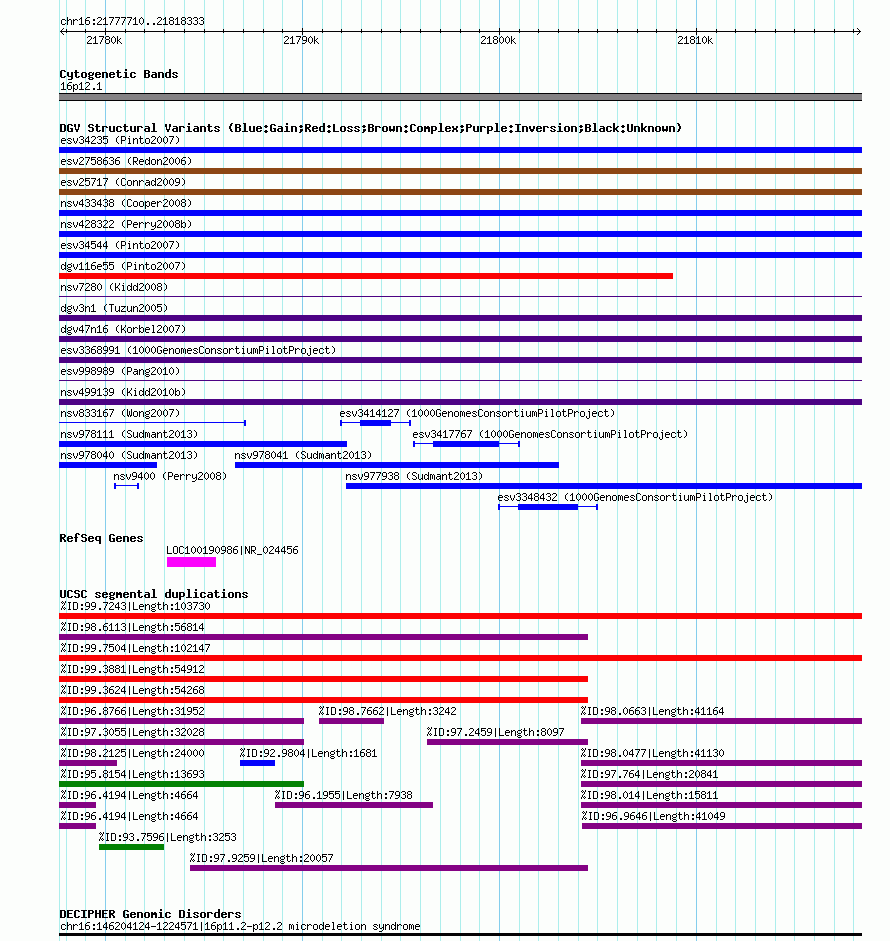Click the small nsv9400 (Perry2008) glyph
Image resolution: width=890 pixels, height=941 pixels.
point(127,486)
